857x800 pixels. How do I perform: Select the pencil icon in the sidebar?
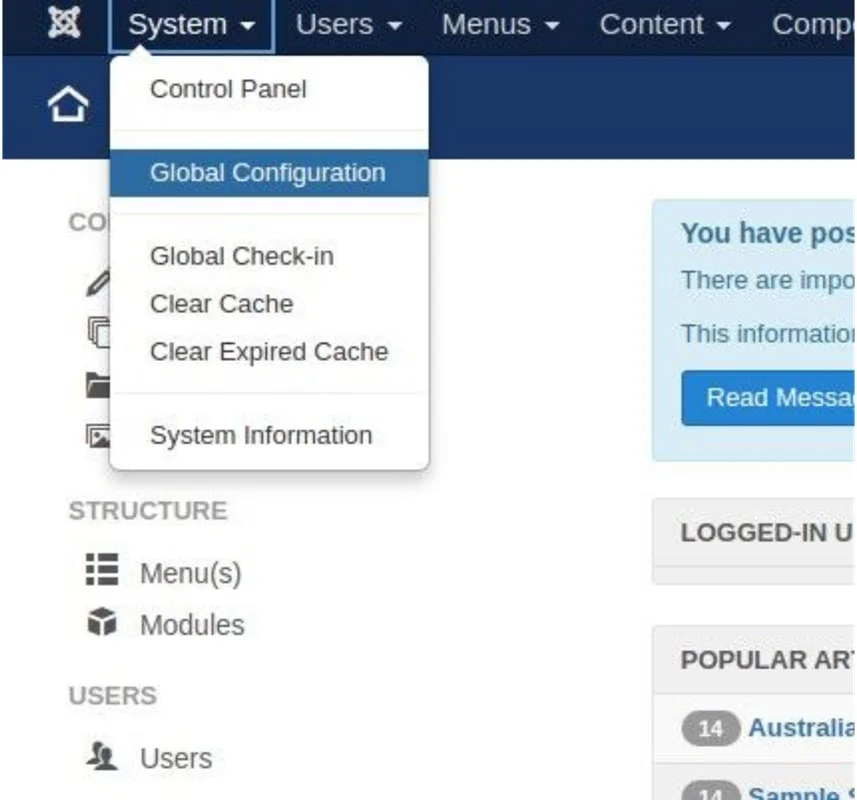pyautogui.click(x=97, y=285)
